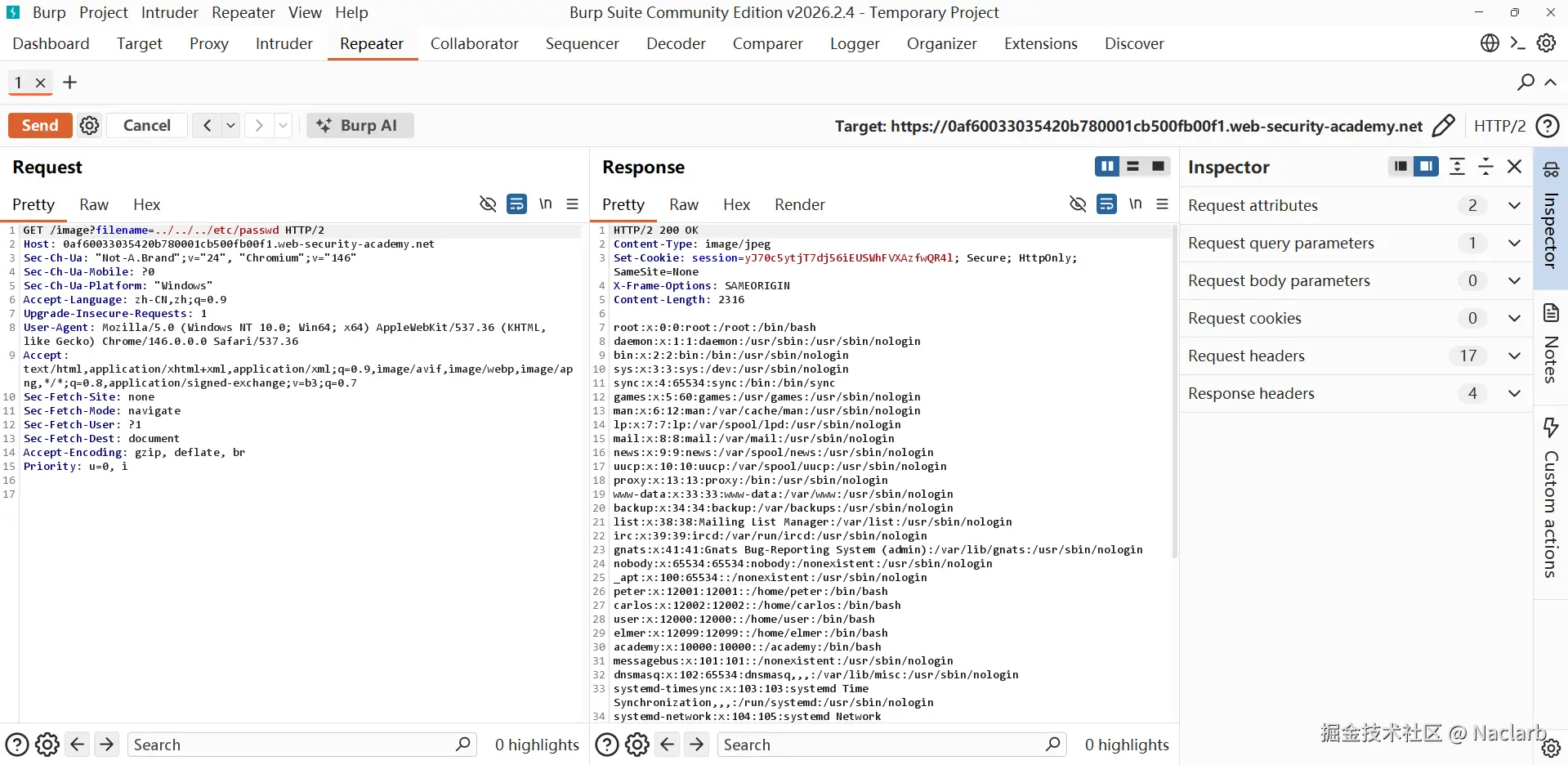Jump to previous Request search match

(x=78, y=744)
